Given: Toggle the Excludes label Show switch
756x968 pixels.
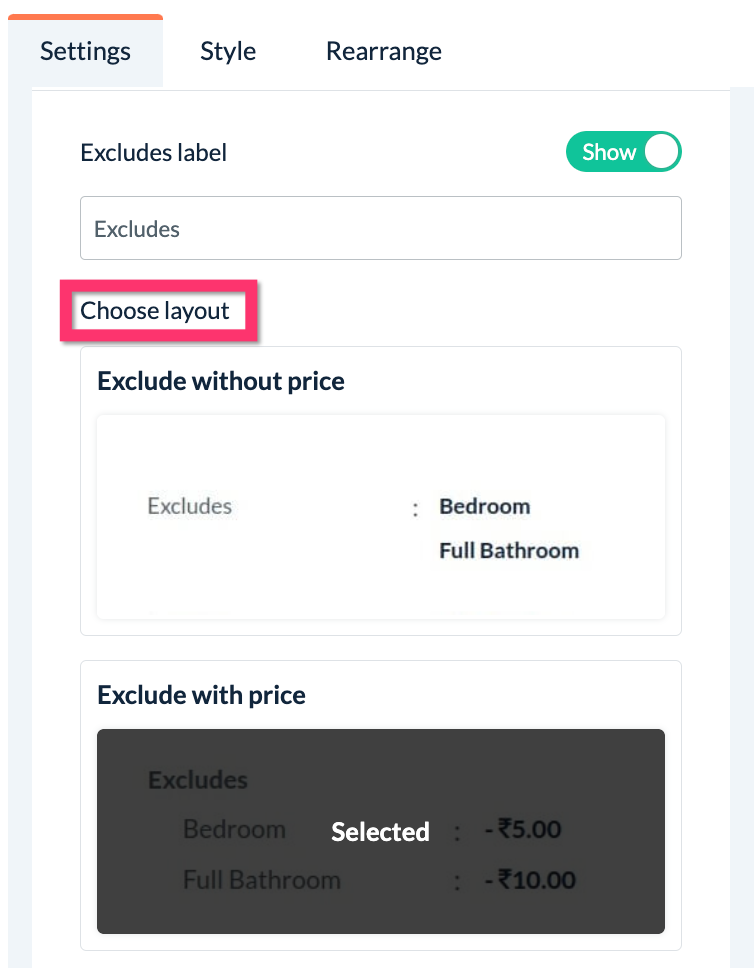Looking at the screenshot, I should pyautogui.click(x=623, y=152).
